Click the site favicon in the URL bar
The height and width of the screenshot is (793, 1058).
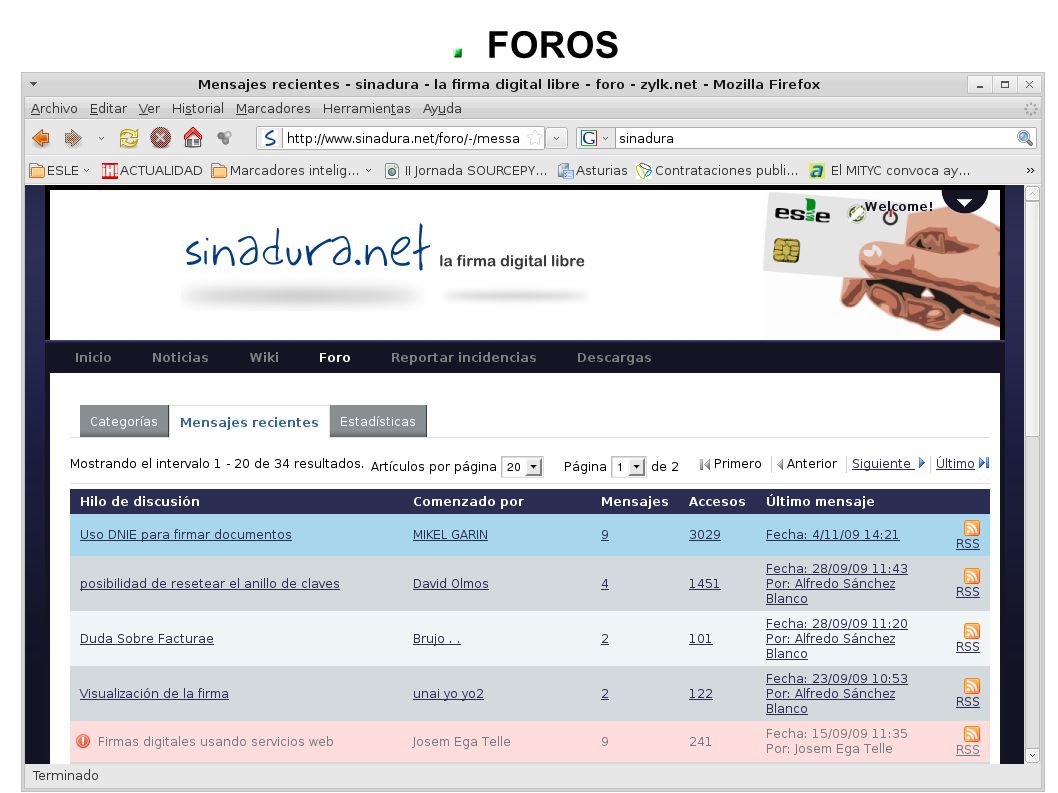point(270,138)
